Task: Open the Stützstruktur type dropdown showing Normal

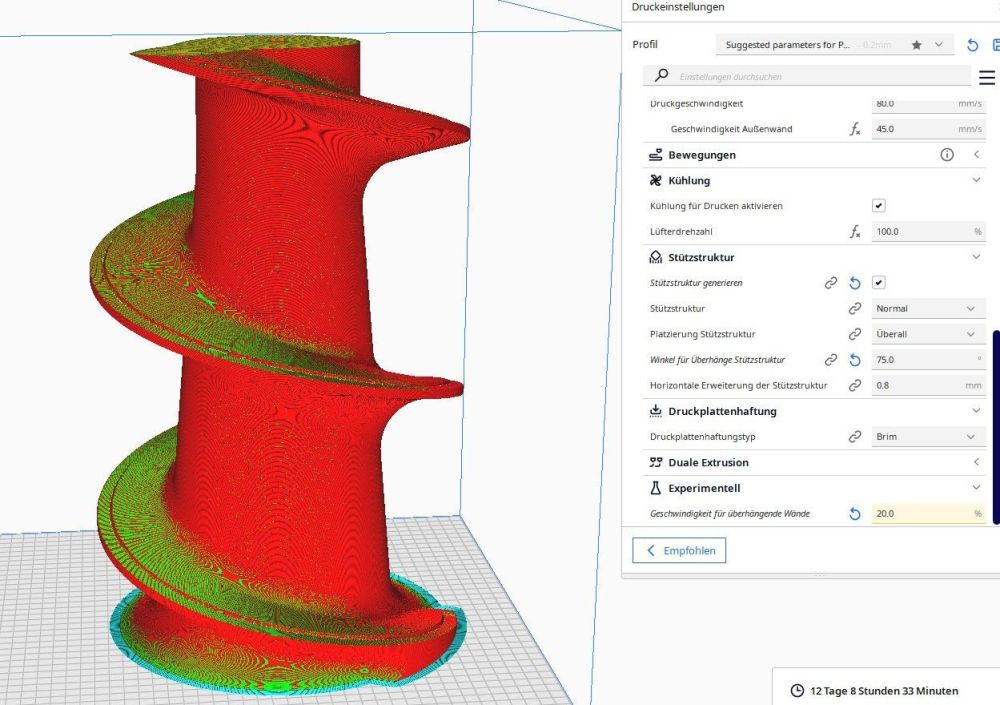Action: pos(928,308)
